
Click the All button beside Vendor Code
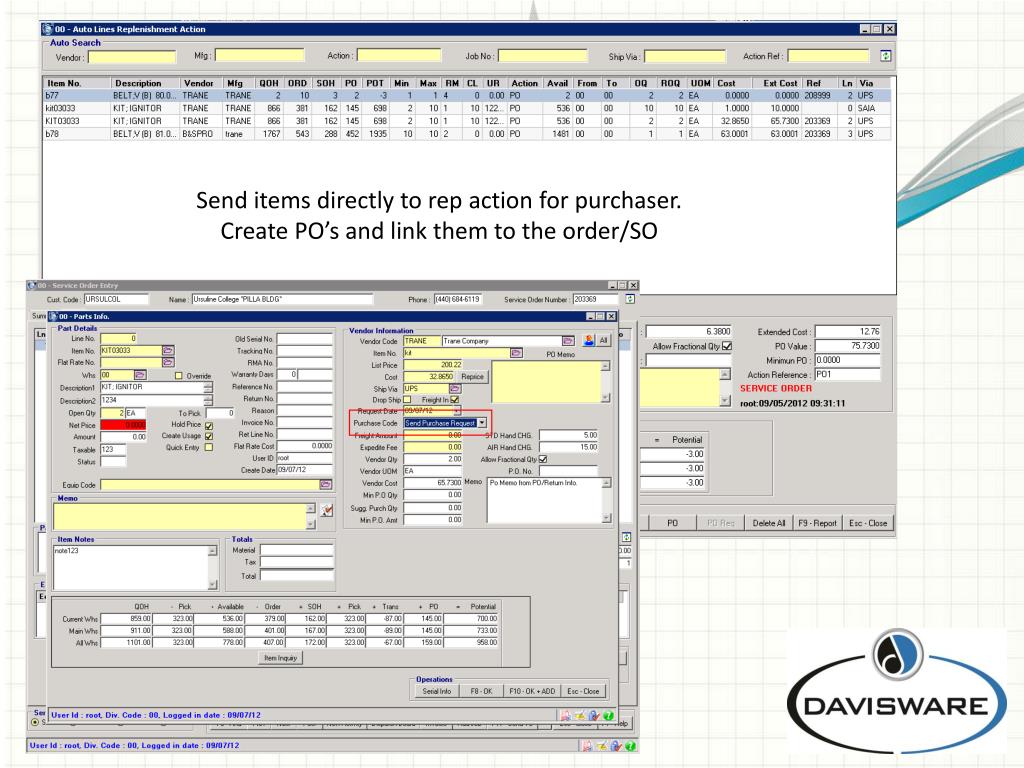603,340
